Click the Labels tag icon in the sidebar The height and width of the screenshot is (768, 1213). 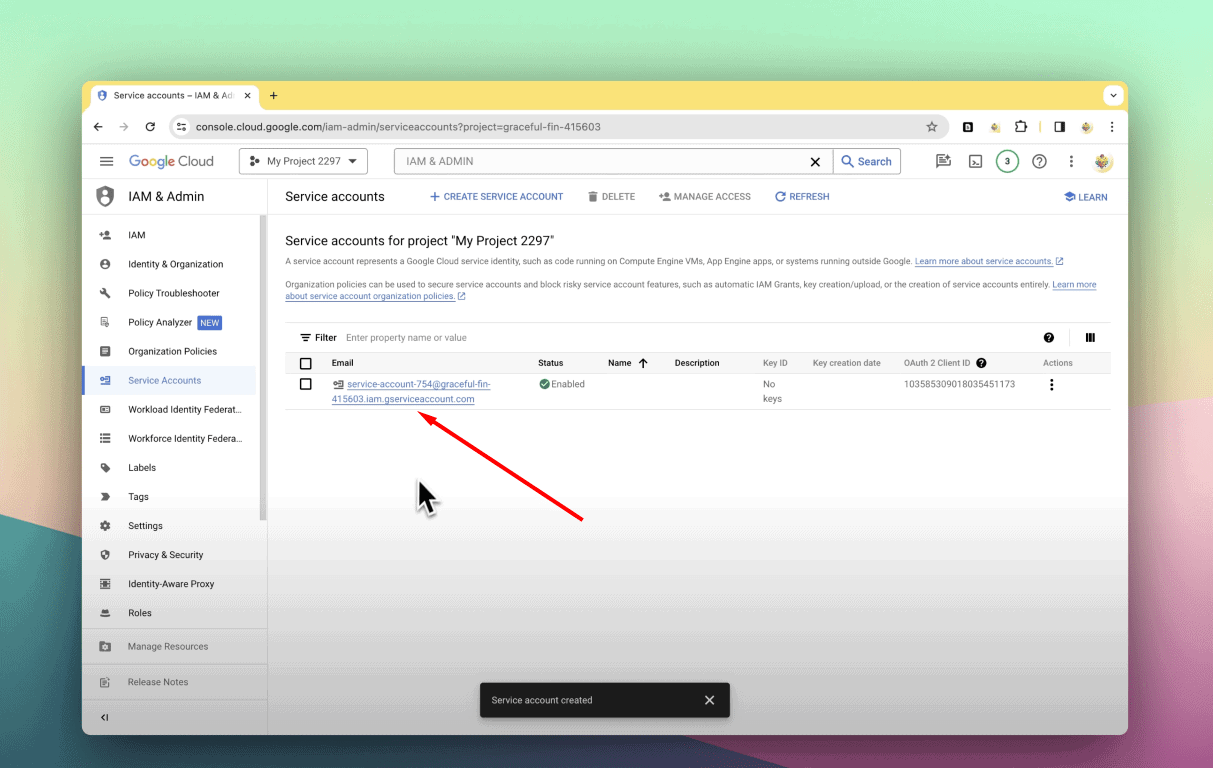click(105, 467)
